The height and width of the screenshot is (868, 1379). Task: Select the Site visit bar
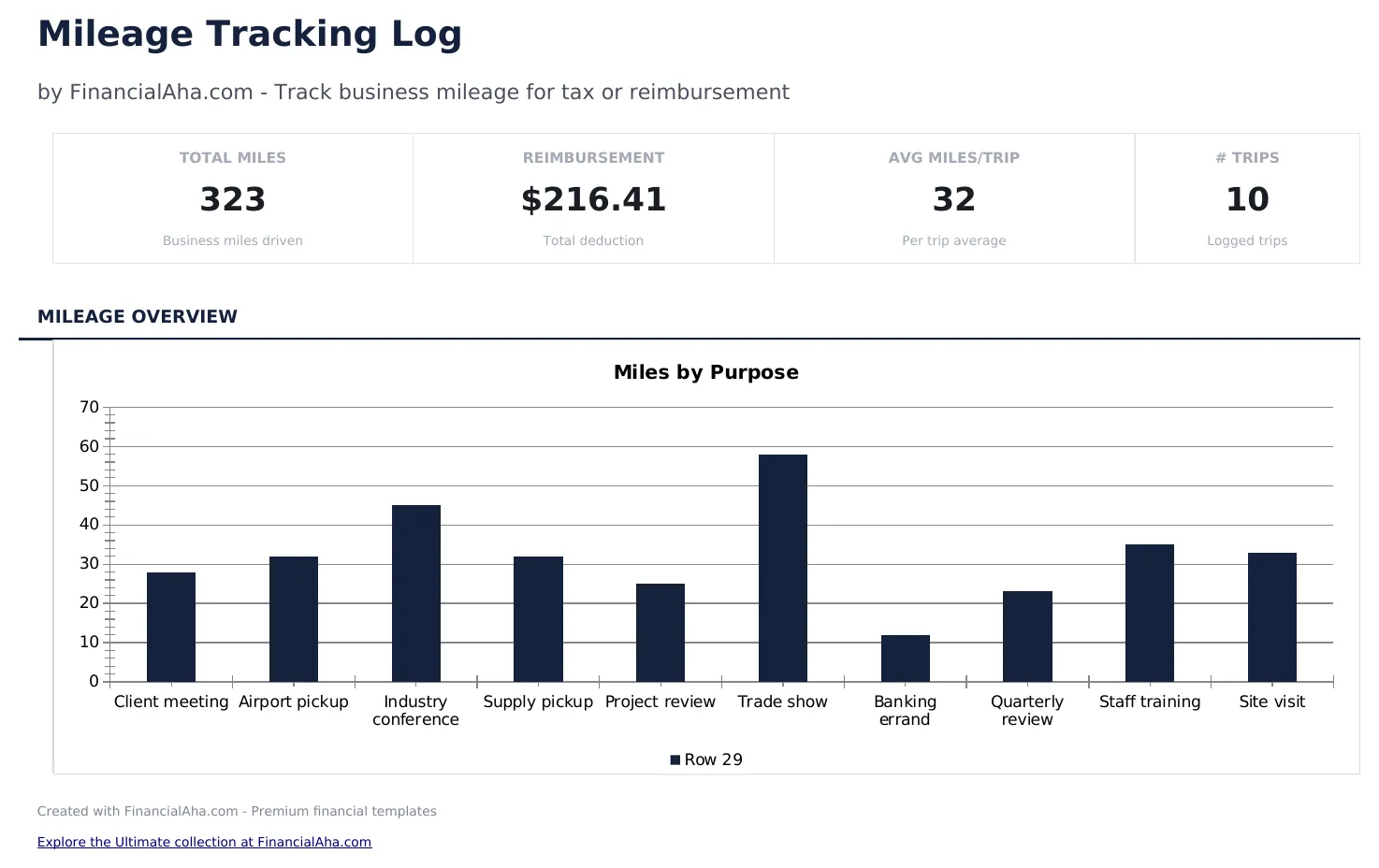pyautogui.click(x=1271, y=615)
